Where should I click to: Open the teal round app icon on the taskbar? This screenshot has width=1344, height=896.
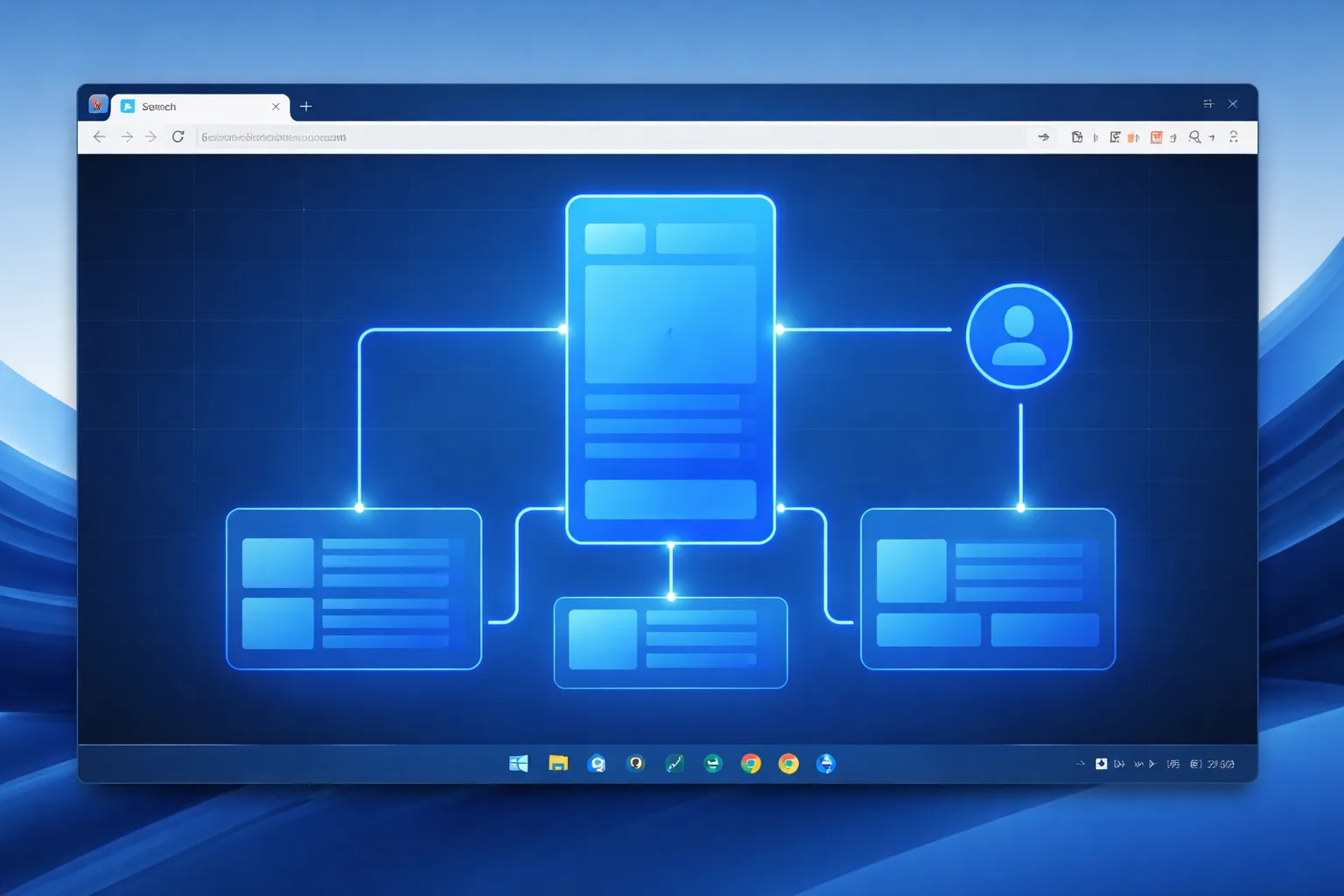[713, 764]
